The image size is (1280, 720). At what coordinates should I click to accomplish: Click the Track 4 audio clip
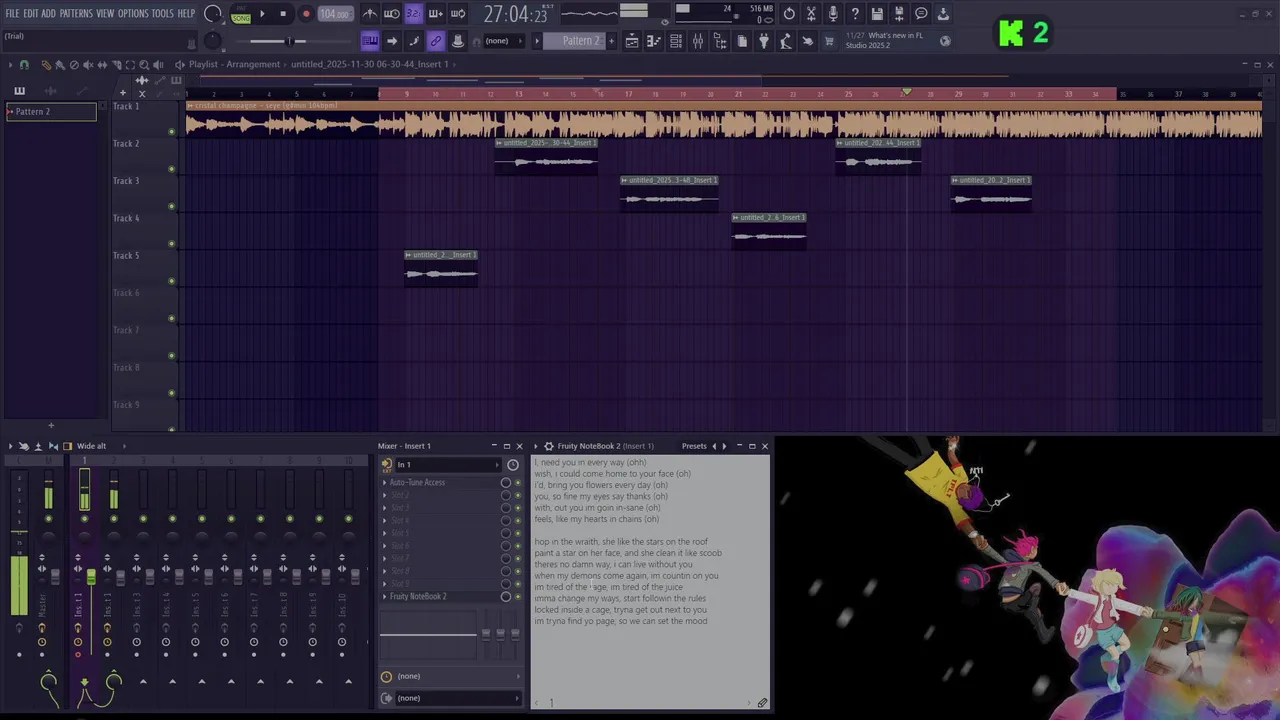(x=769, y=231)
